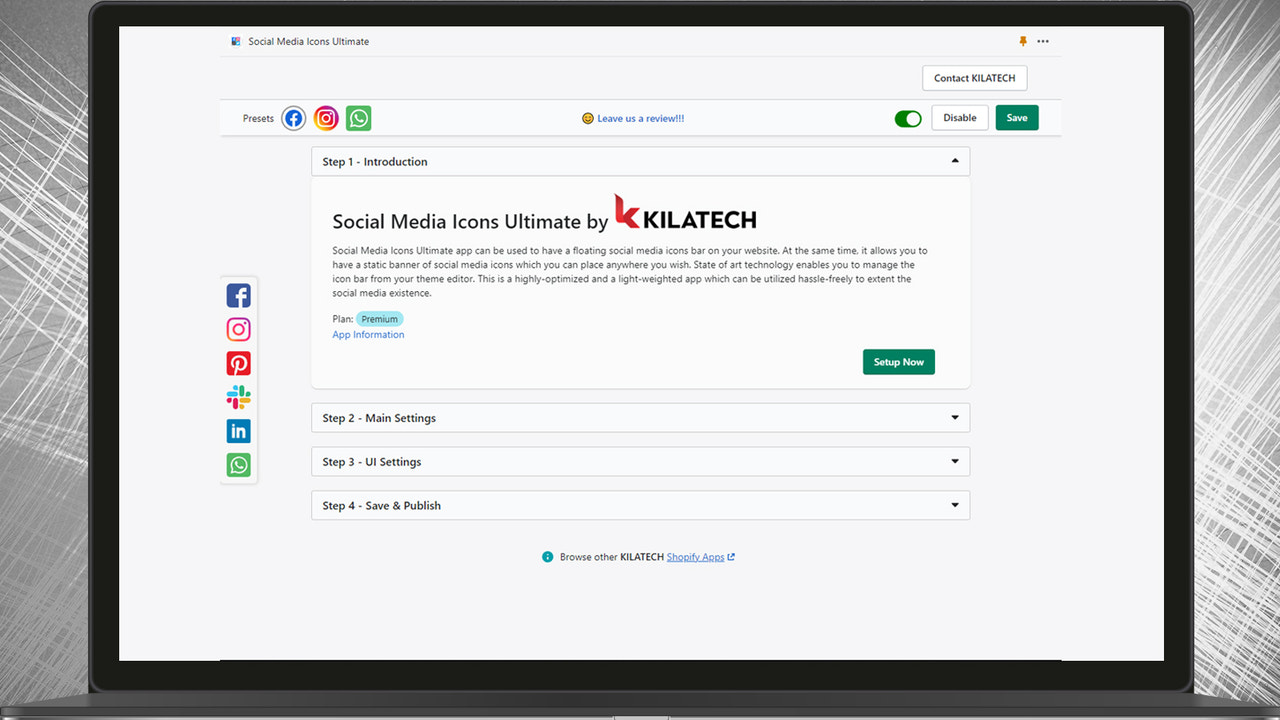Open the three-dot overflow menu
Screen dimensions: 1280x720
(x=1043, y=41)
